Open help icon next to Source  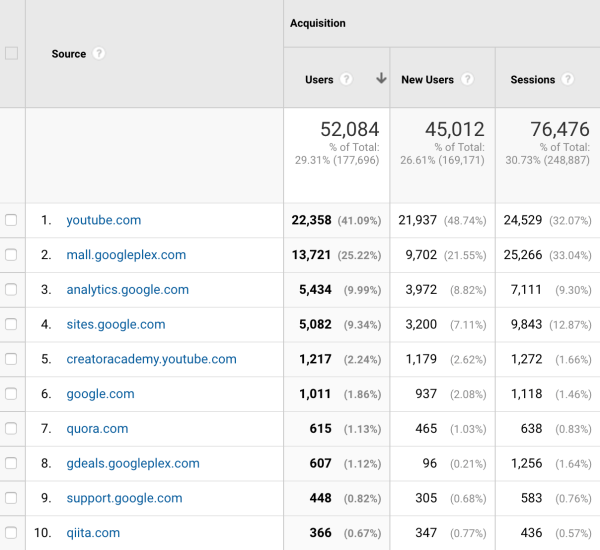pyautogui.click(x=99, y=53)
